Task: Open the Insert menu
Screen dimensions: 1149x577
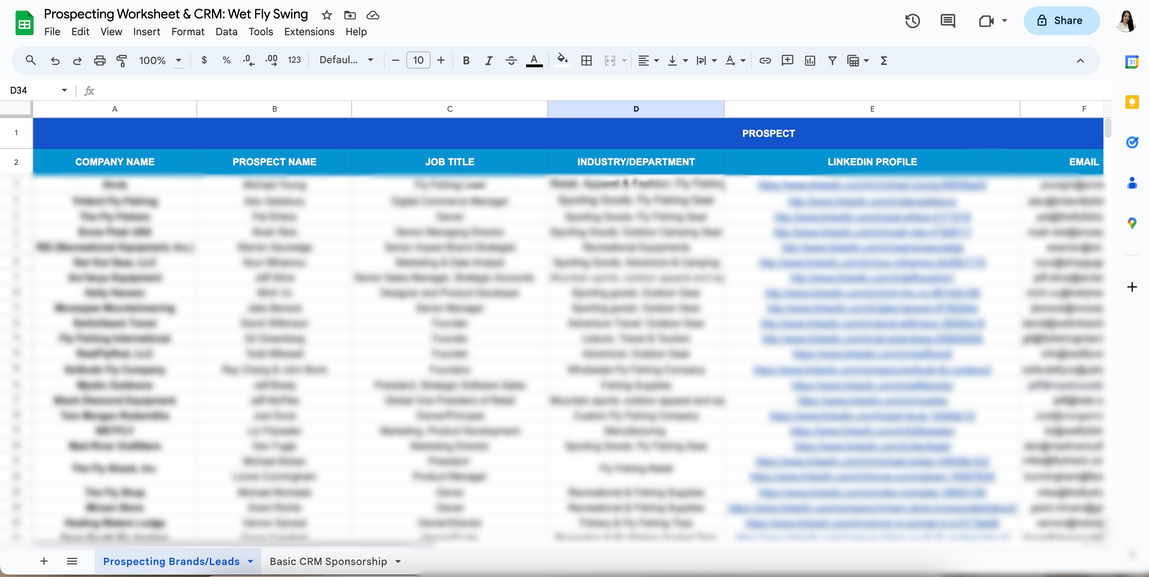Action: click(x=147, y=32)
